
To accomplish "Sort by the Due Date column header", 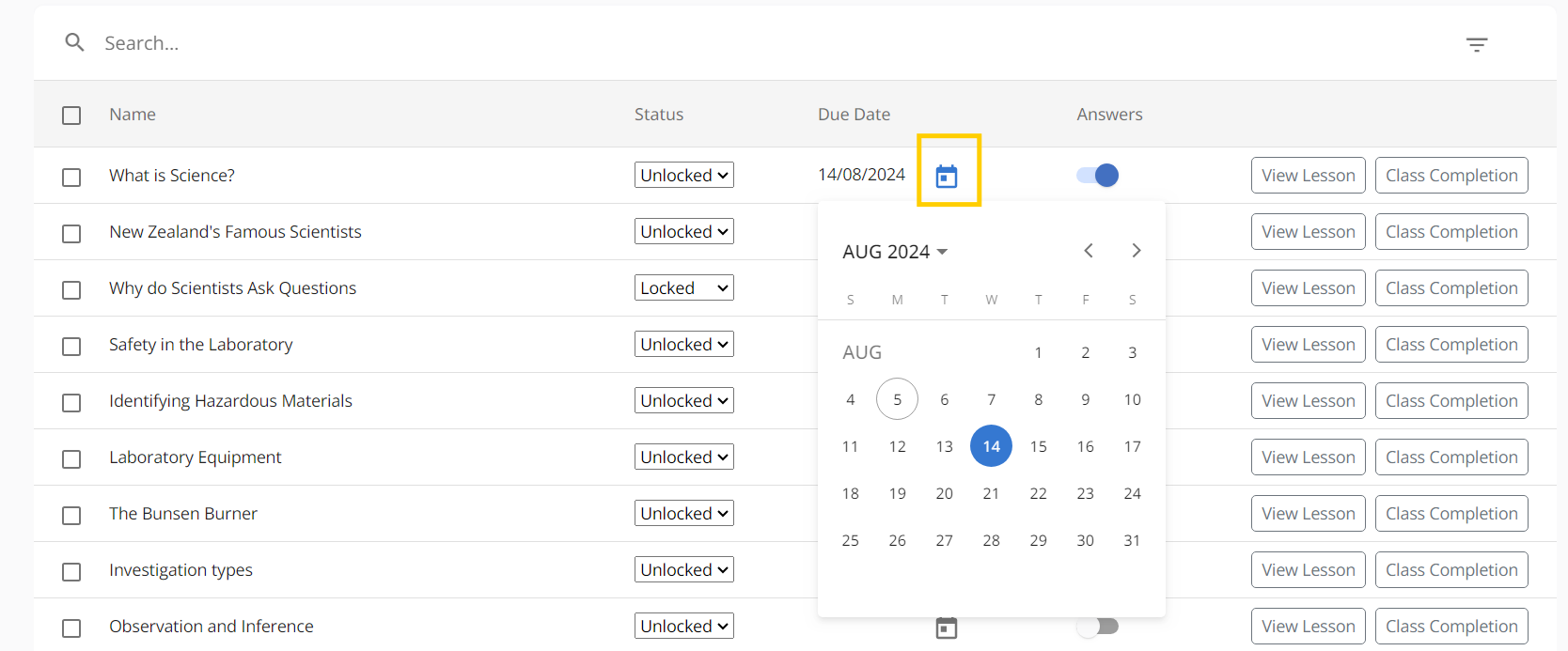I will coord(854,115).
